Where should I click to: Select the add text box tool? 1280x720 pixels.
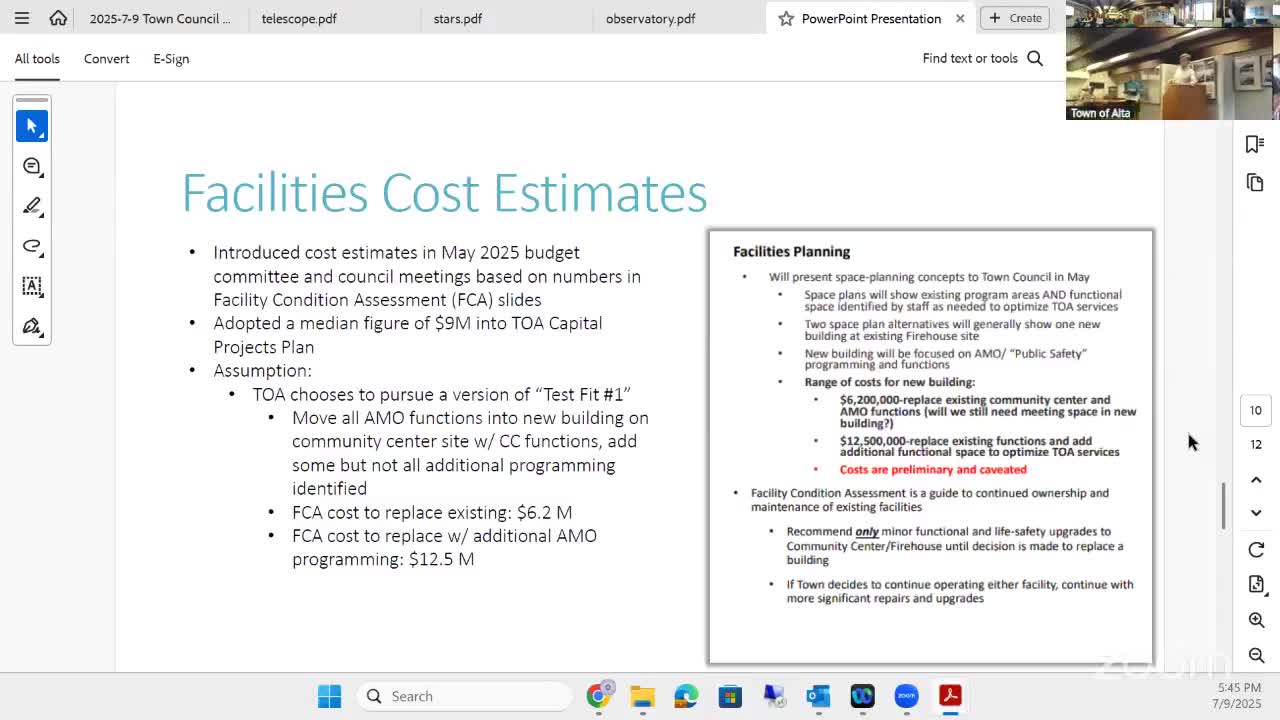pyautogui.click(x=32, y=286)
